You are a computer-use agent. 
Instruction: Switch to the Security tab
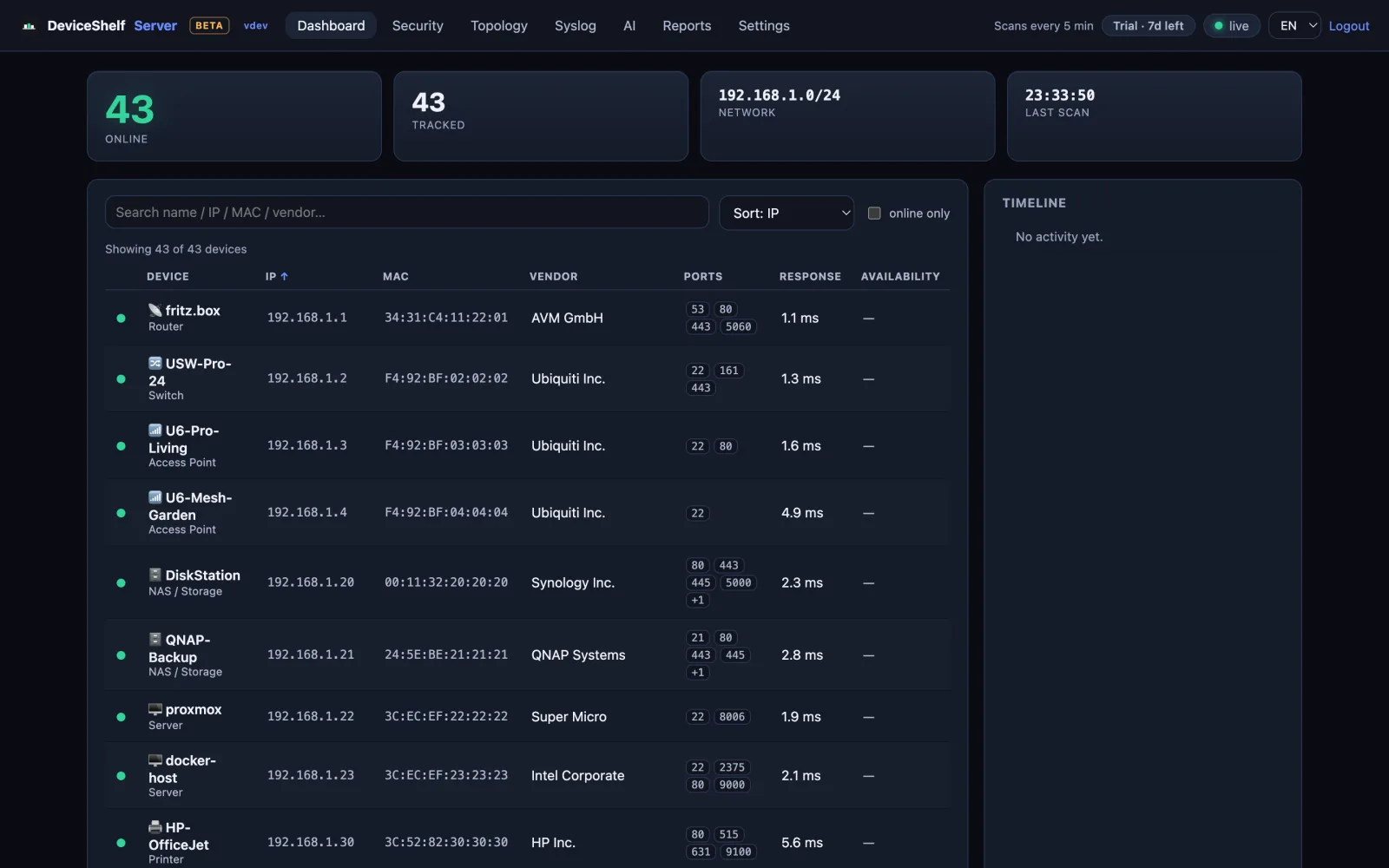click(x=418, y=26)
